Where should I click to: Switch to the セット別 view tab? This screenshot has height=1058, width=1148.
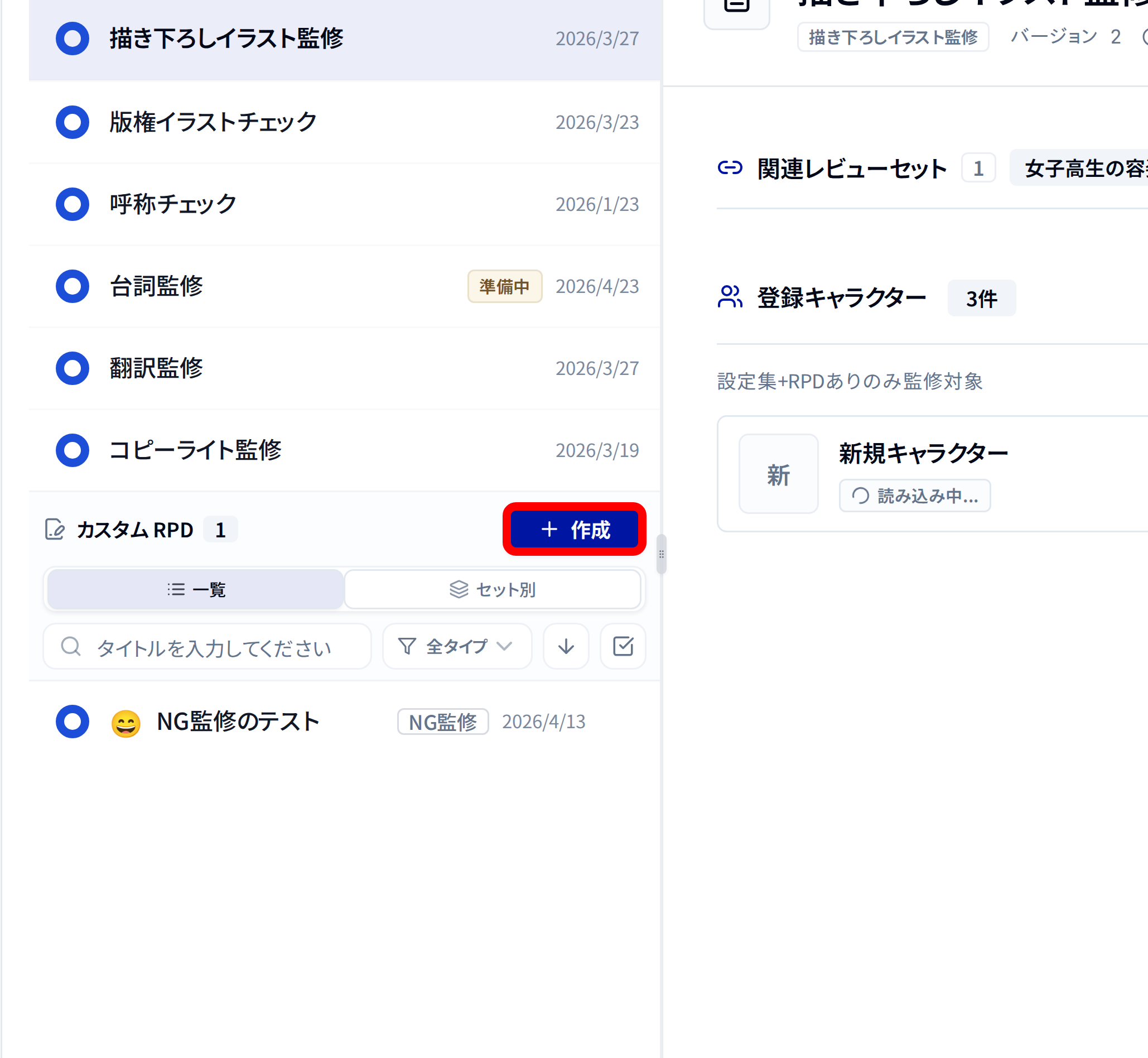(492, 589)
